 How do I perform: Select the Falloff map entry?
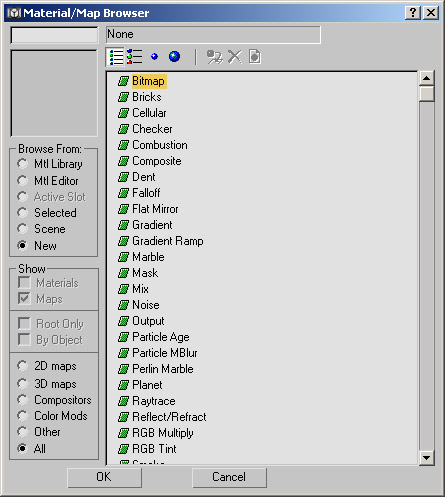[146, 193]
